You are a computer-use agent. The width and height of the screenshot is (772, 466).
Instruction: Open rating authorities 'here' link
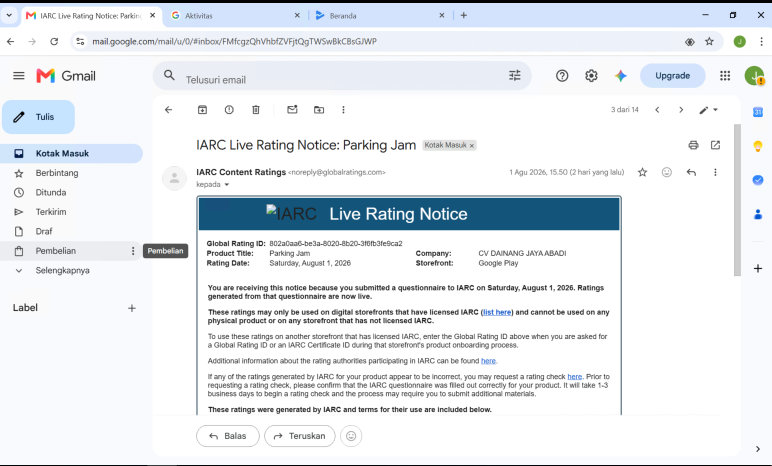click(488, 361)
